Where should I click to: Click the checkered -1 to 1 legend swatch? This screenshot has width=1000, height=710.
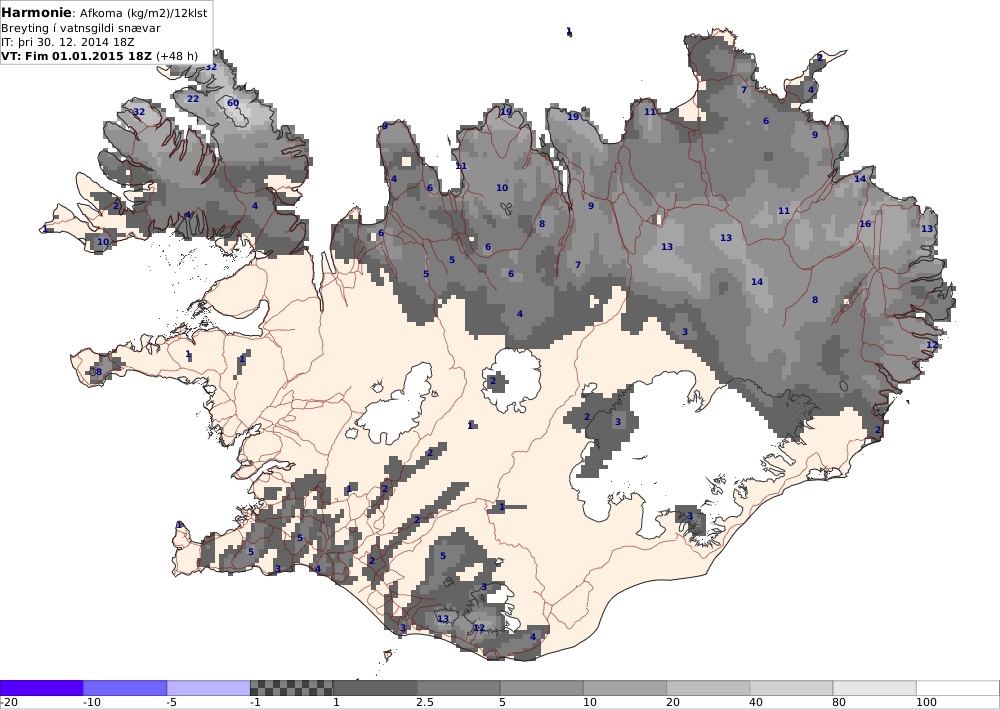(x=291, y=688)
